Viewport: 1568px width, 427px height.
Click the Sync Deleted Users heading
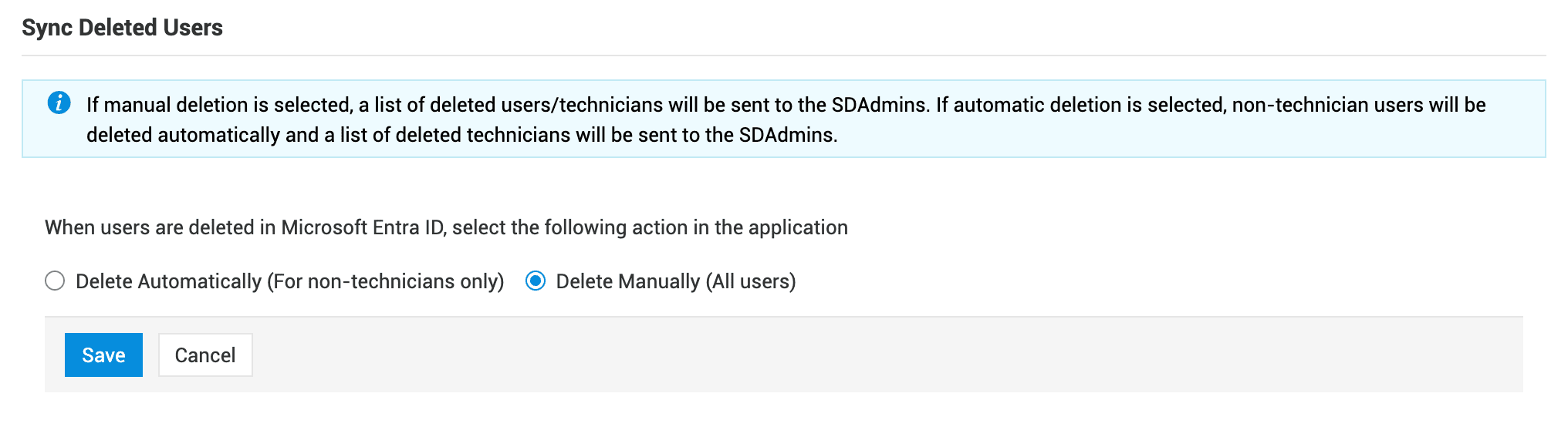point(122,28)
